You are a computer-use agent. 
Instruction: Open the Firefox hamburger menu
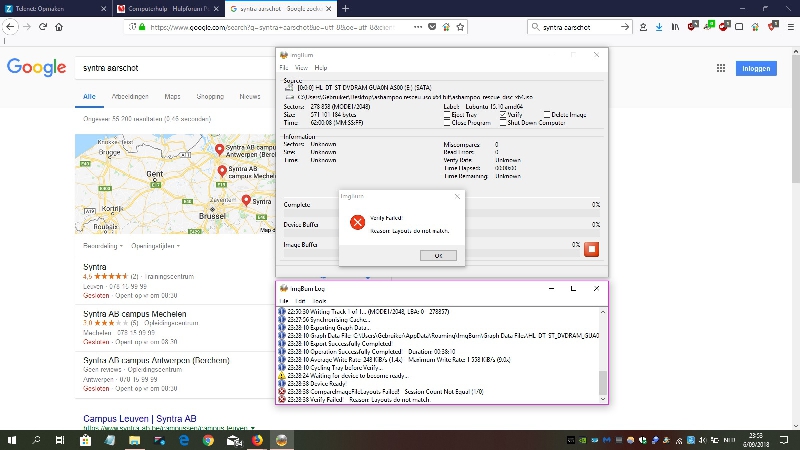(788, 27)
